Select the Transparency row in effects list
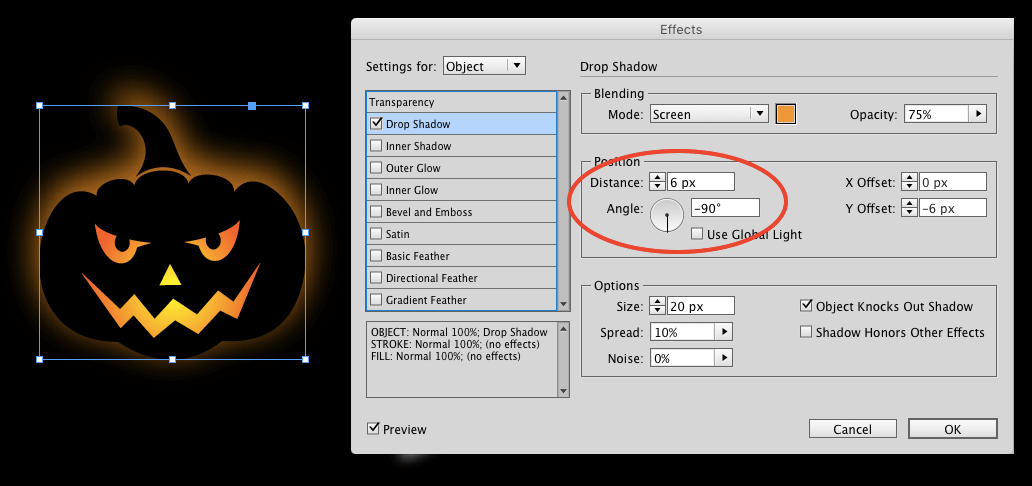The height and width of the screenshot is (486, 1032). (461, 102)
